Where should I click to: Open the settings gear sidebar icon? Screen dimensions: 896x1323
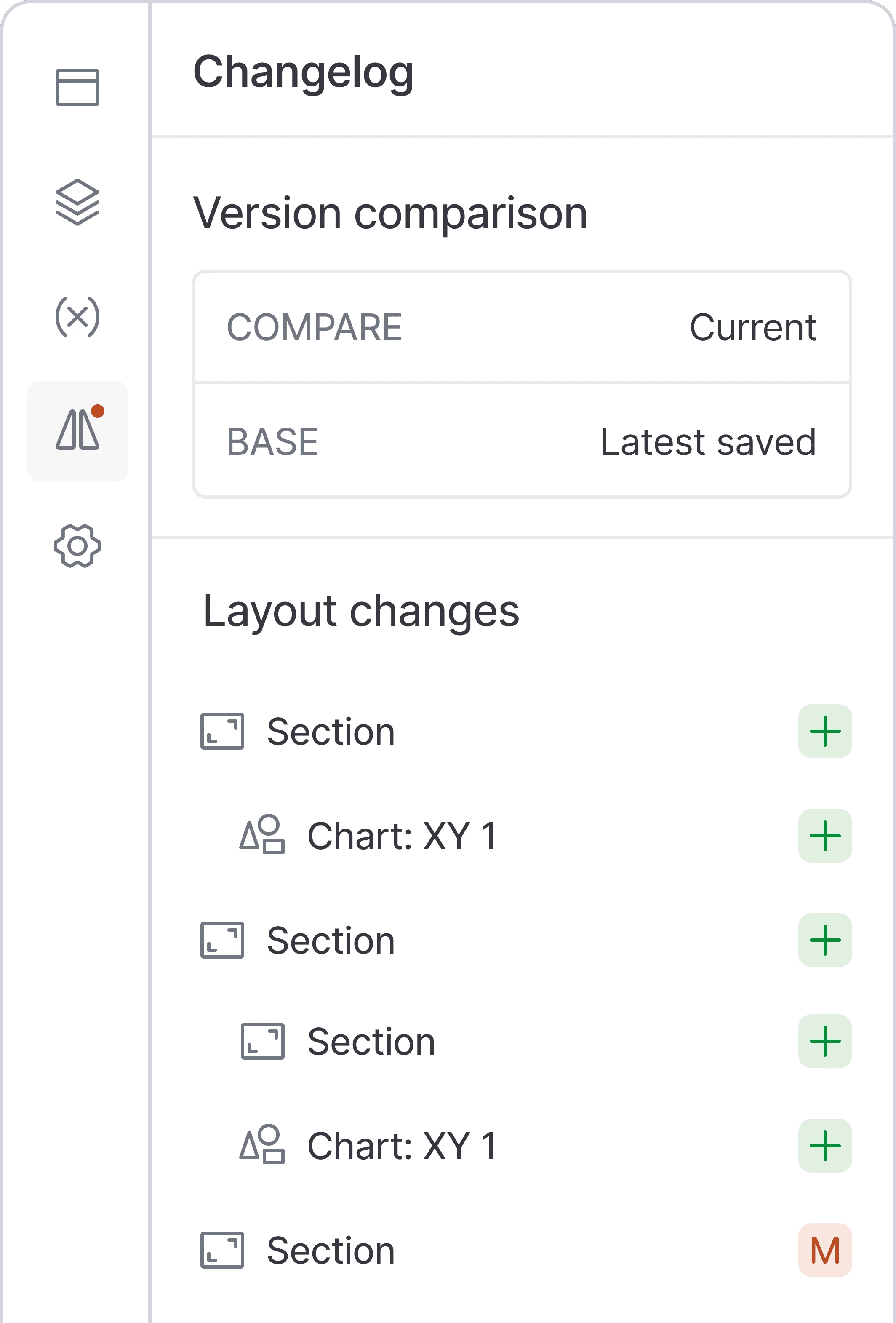point(77,545)
